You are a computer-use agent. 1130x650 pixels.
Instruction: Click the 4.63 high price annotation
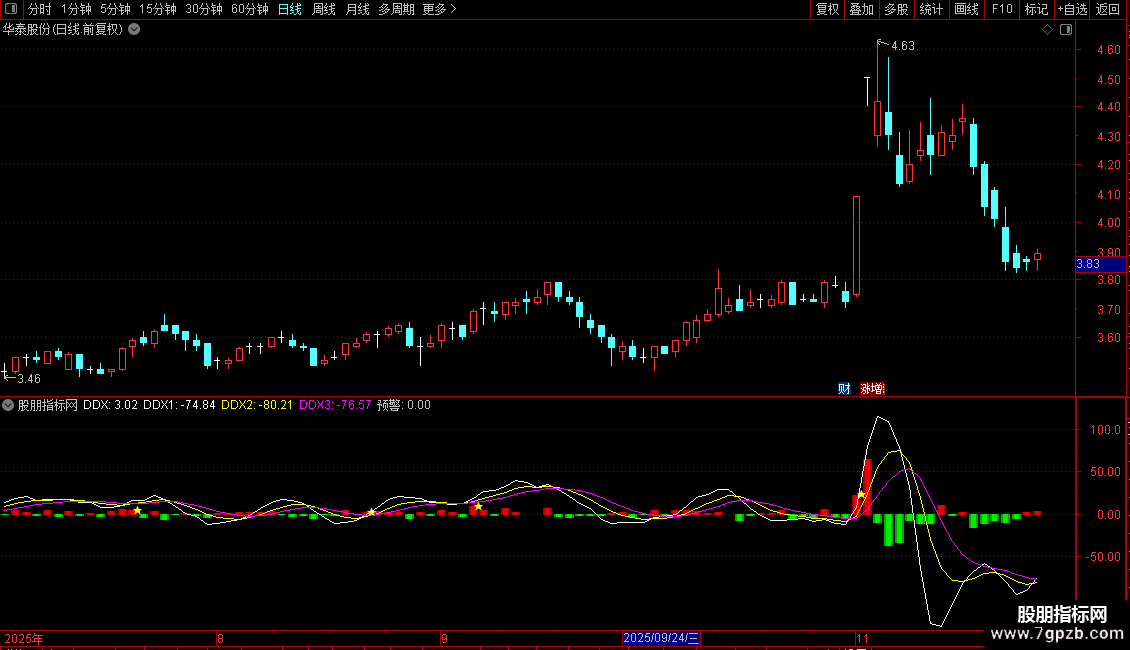pyautogui.click(x=902, y=46)
